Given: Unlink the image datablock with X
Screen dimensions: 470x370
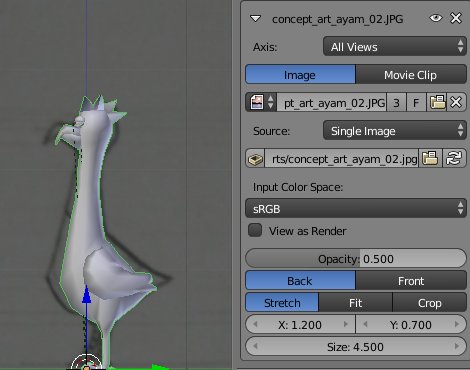Looking at the screenshot, I should coord(456,102).
